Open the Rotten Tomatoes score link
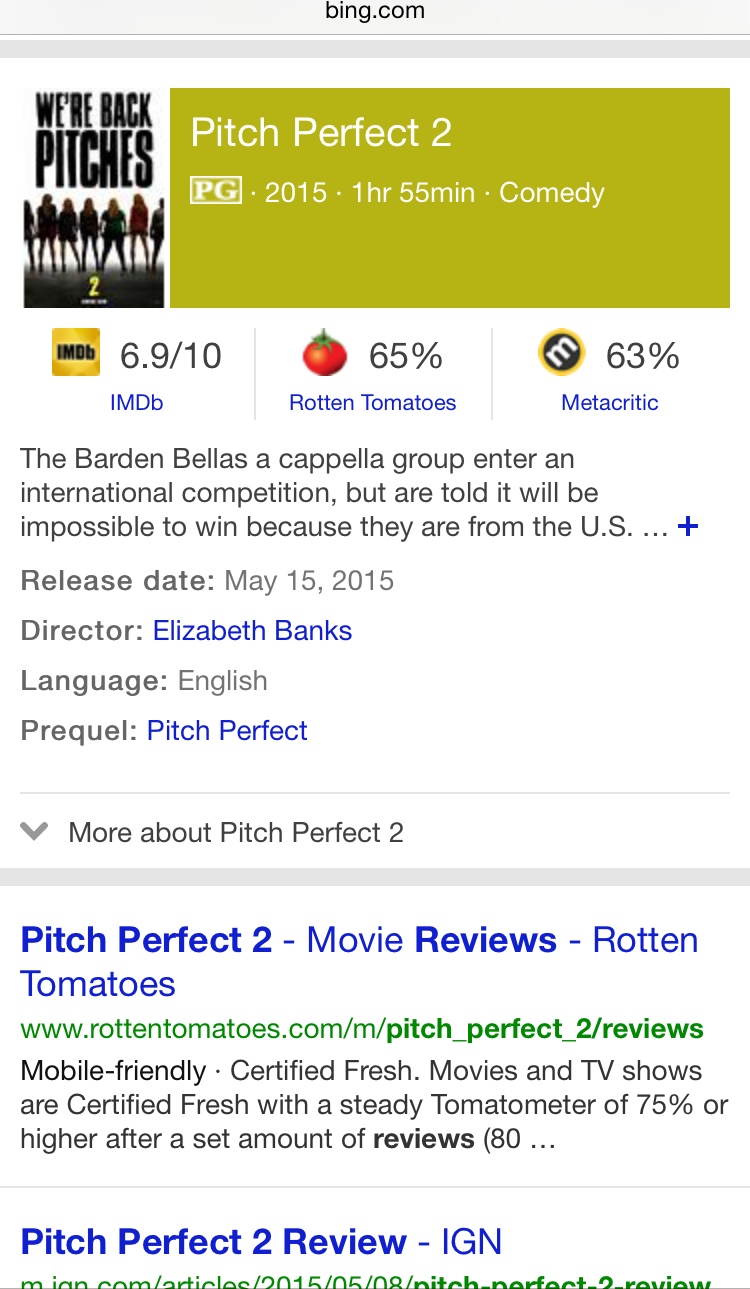 pos(372,402)
